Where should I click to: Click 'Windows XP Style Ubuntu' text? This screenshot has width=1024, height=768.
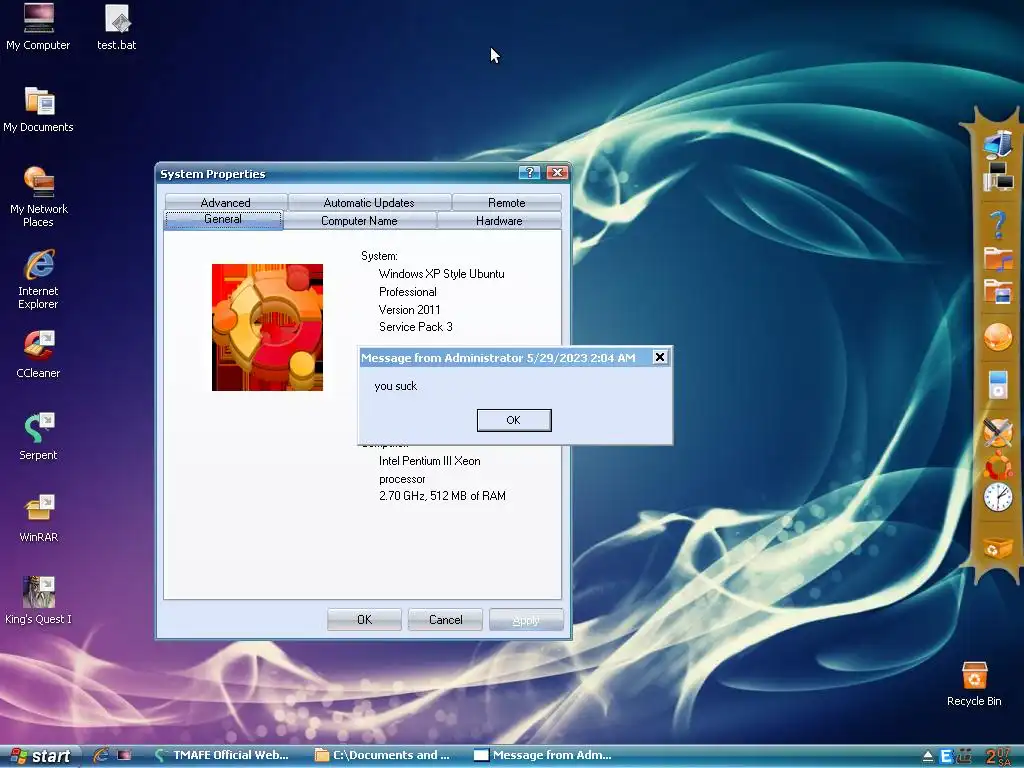[441, 274]
